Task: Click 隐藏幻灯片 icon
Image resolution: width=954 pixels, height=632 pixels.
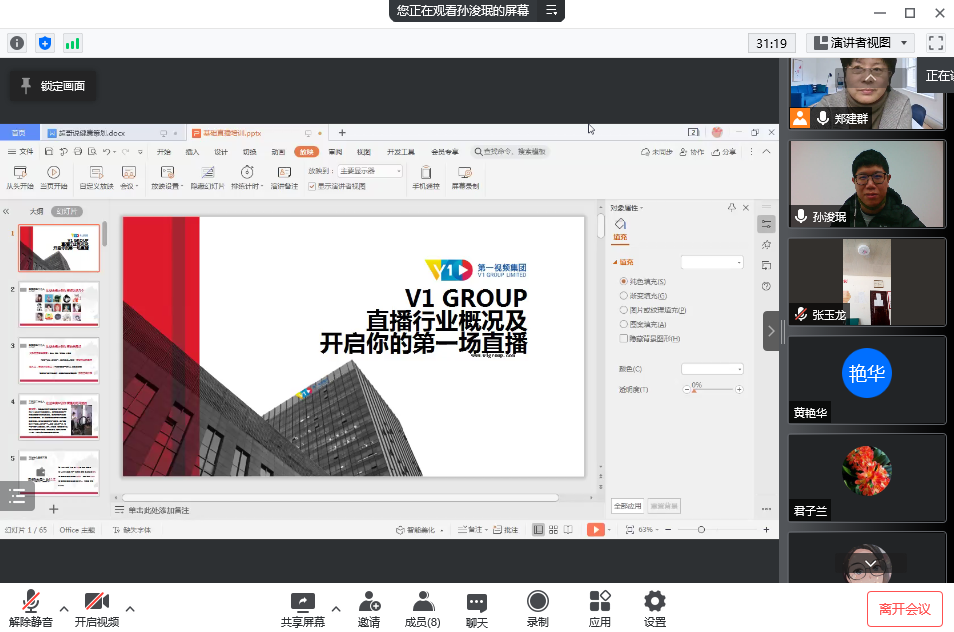Action: [207, 178]
